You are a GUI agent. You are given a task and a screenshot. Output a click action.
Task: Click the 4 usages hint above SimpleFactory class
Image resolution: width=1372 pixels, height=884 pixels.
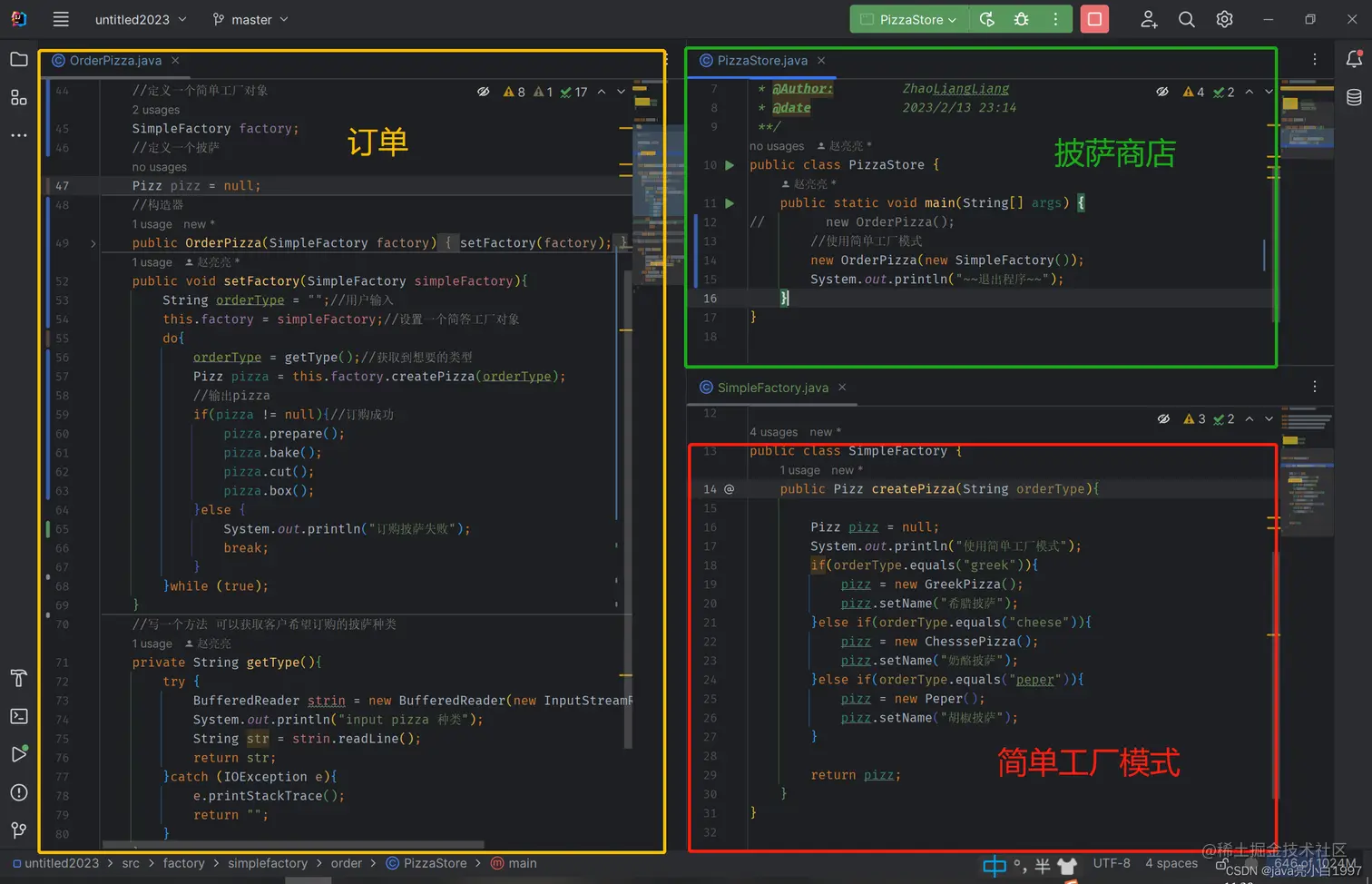[774, 432]
